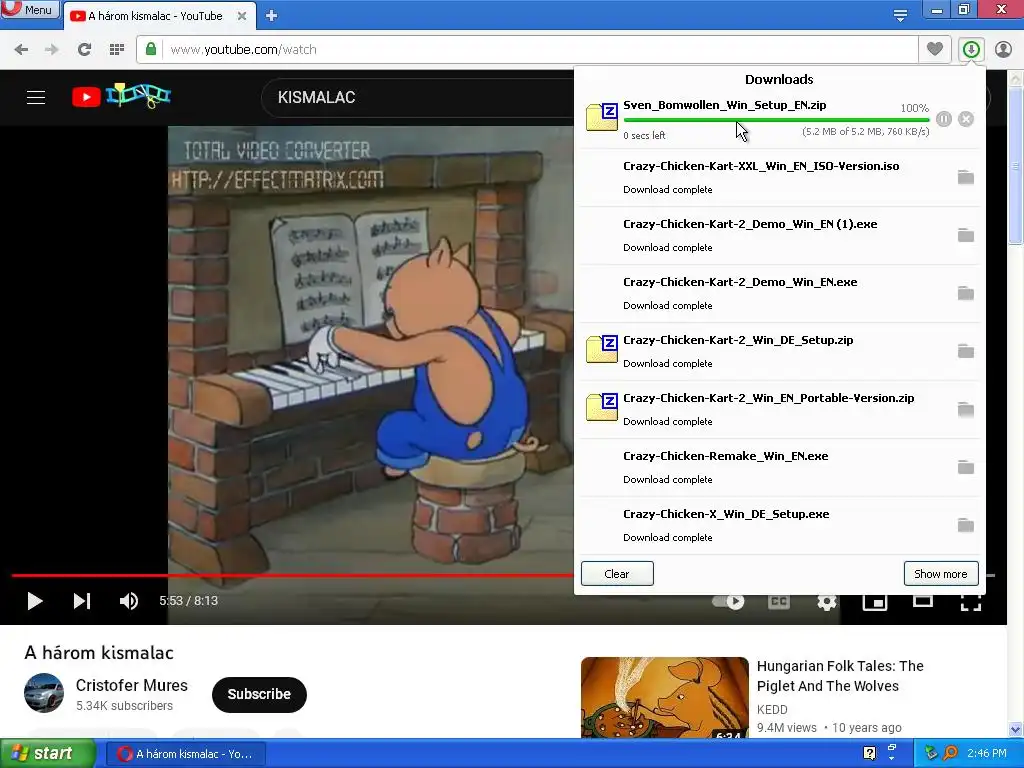1024x768 pixels.
Task: Play the video
Action: [x=35, y=601]
